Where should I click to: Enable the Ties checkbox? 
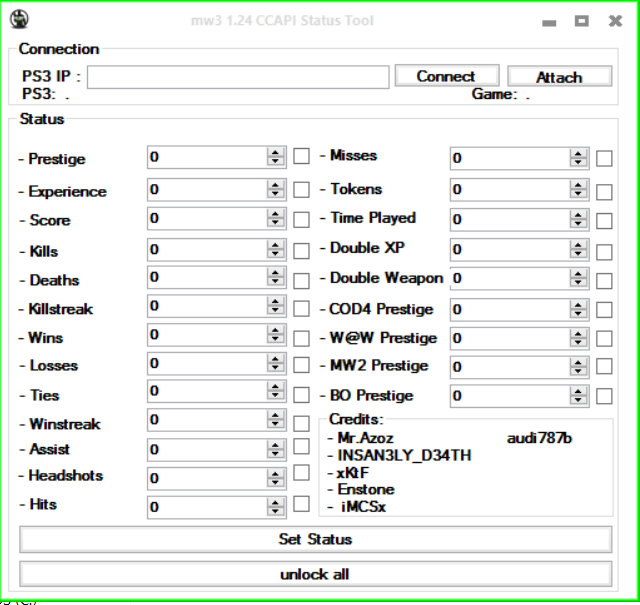click(301, 395)
